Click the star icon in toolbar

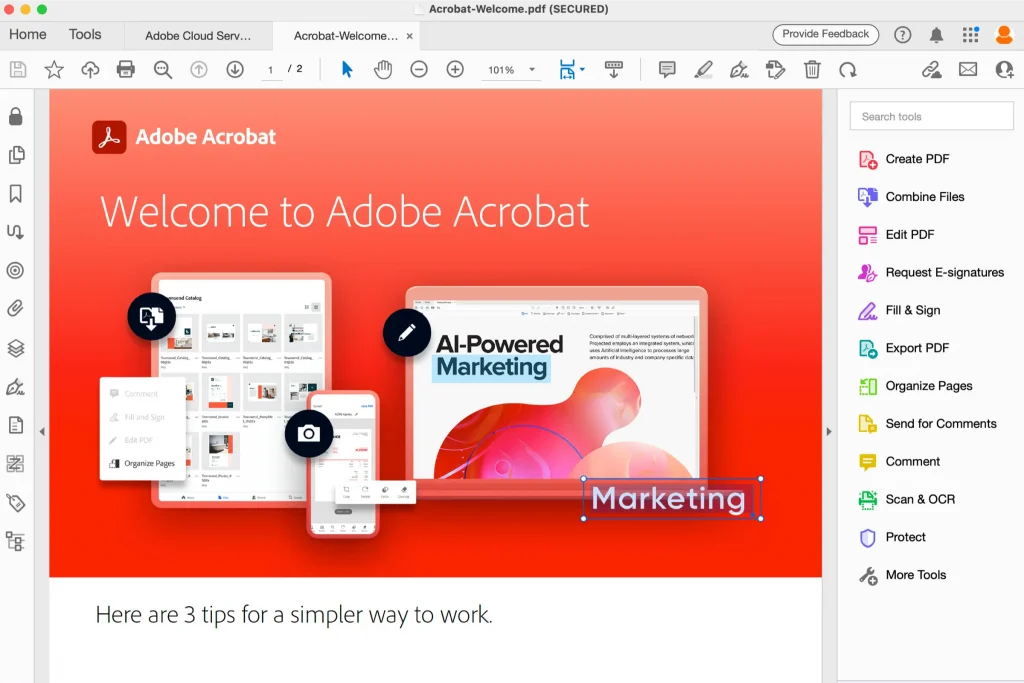[x=54, y=69]
